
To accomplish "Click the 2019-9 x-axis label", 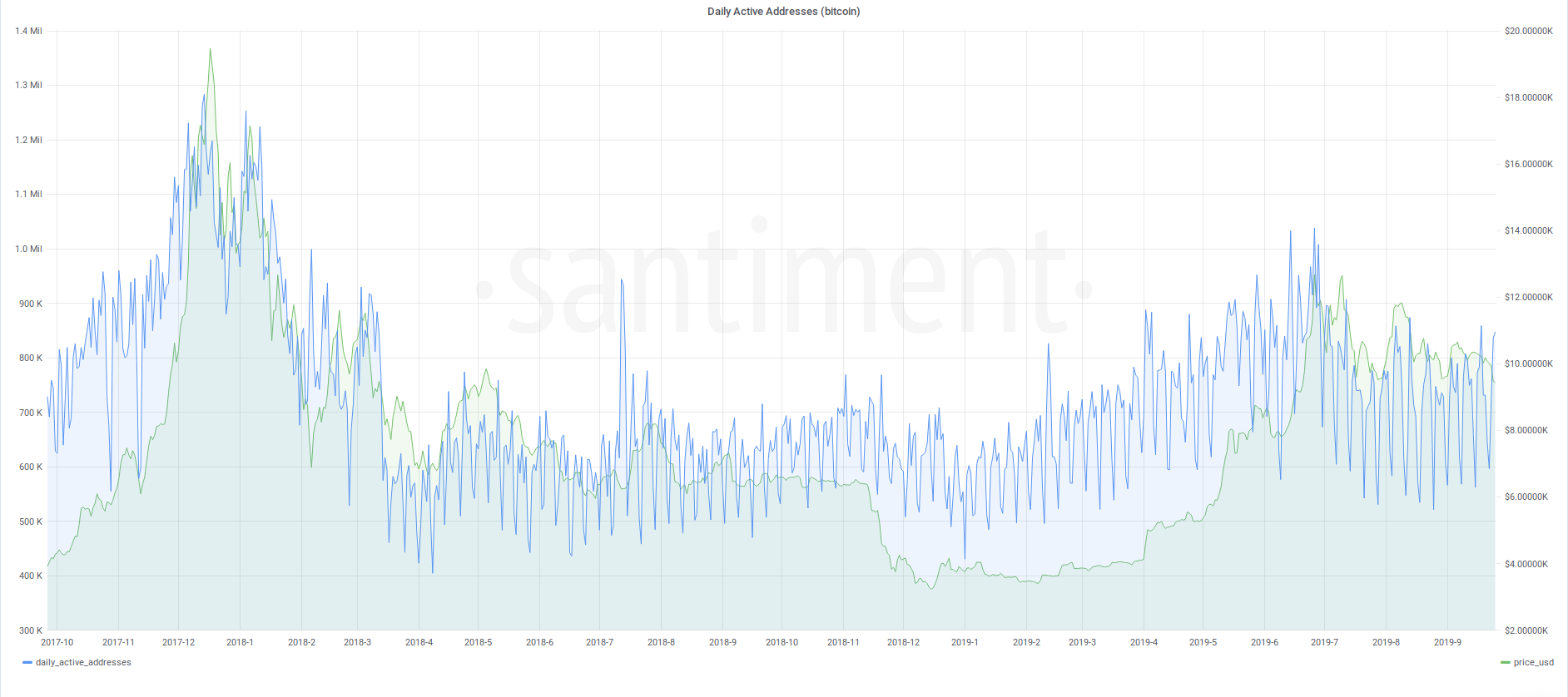I will (1447, 642).
